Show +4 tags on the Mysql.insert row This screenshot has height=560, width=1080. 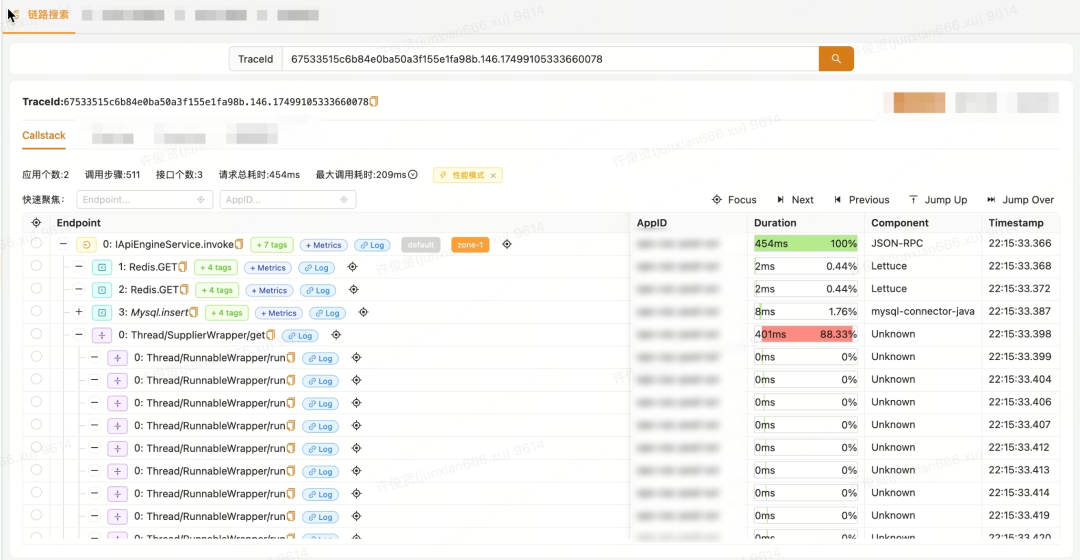tap(227, 313)
